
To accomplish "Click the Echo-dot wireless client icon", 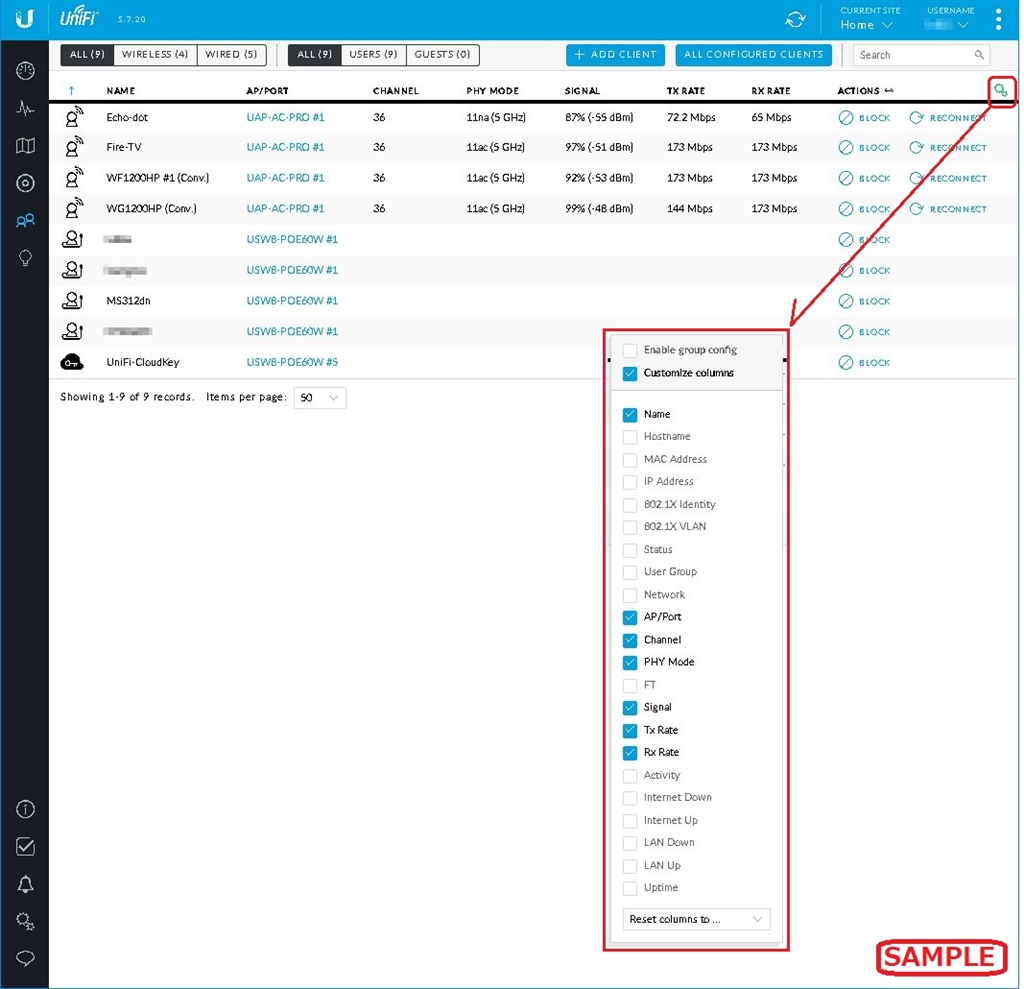I will (x=73, y=117).
